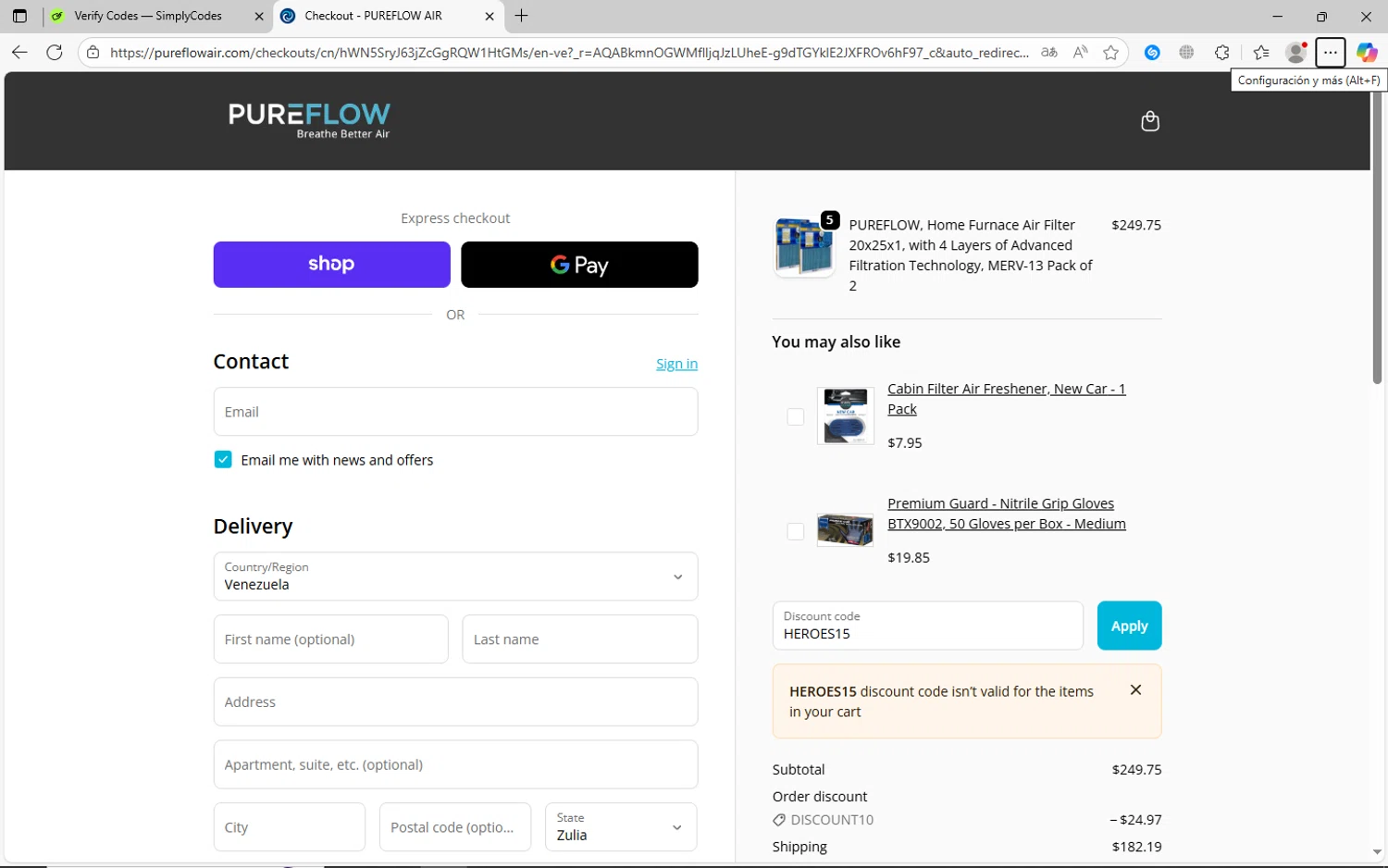Apply the discount code
Image resolution: width=1388 pixels, height=868 pixels.
1129,626
